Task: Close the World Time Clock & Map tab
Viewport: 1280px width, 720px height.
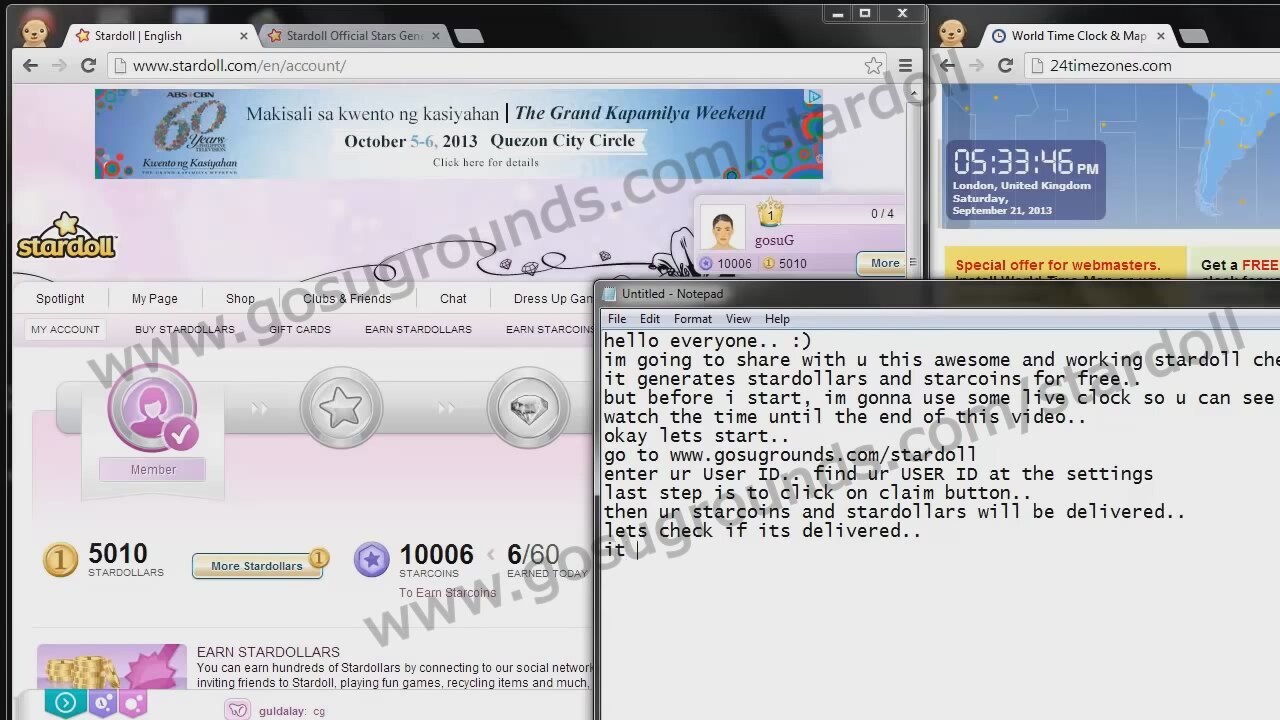Action: [x=1161, y=36]
